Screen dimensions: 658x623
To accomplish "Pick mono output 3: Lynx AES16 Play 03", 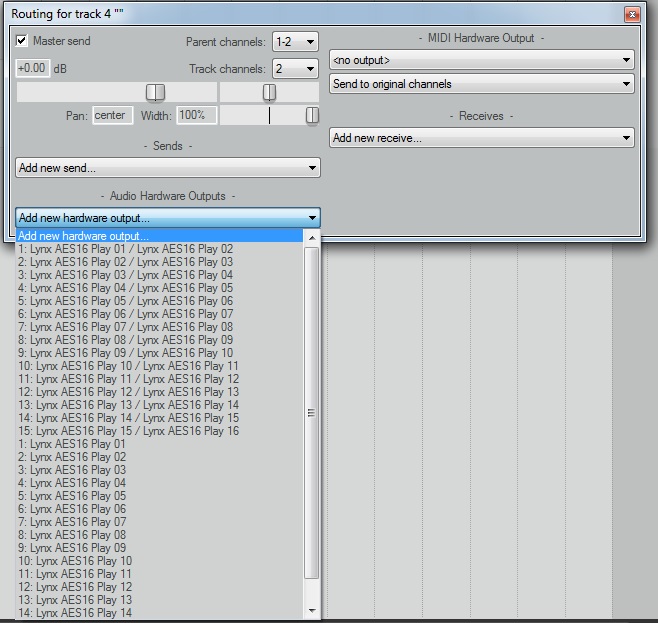I will coord(159,470).
